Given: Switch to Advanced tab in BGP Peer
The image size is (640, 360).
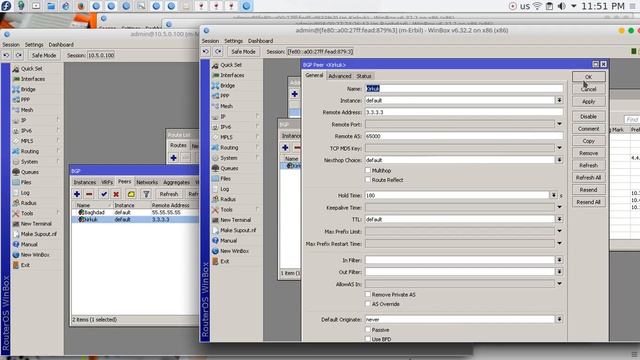Looking at the screenshot, I should click(340, 76).
